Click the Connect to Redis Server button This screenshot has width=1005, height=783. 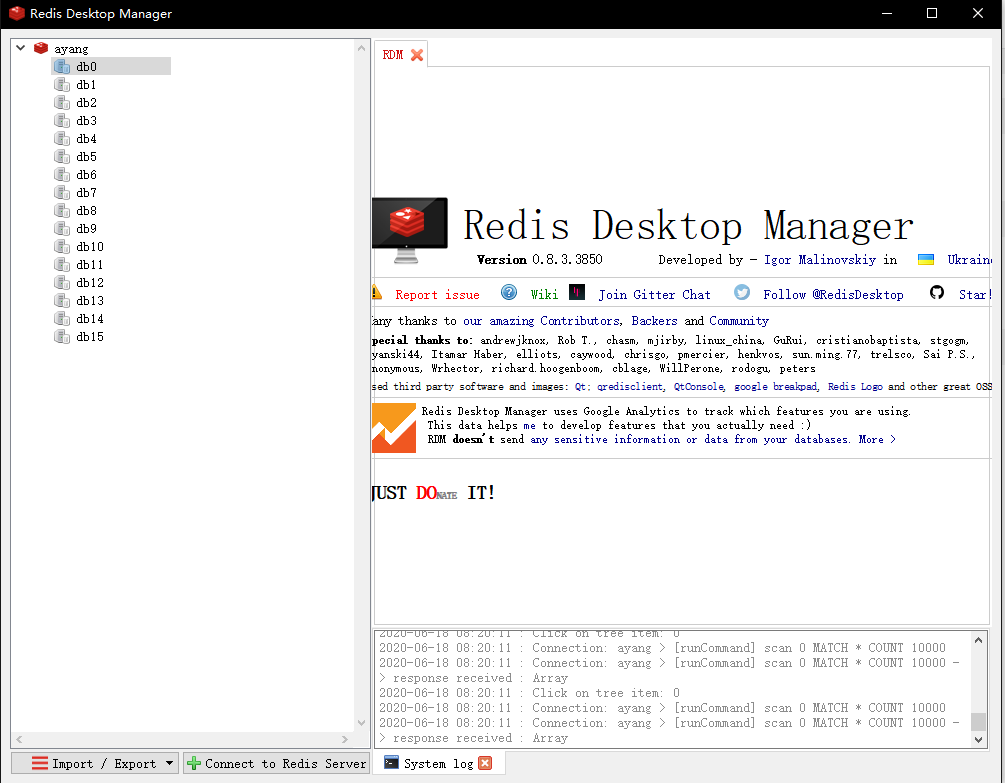[276, 763]
